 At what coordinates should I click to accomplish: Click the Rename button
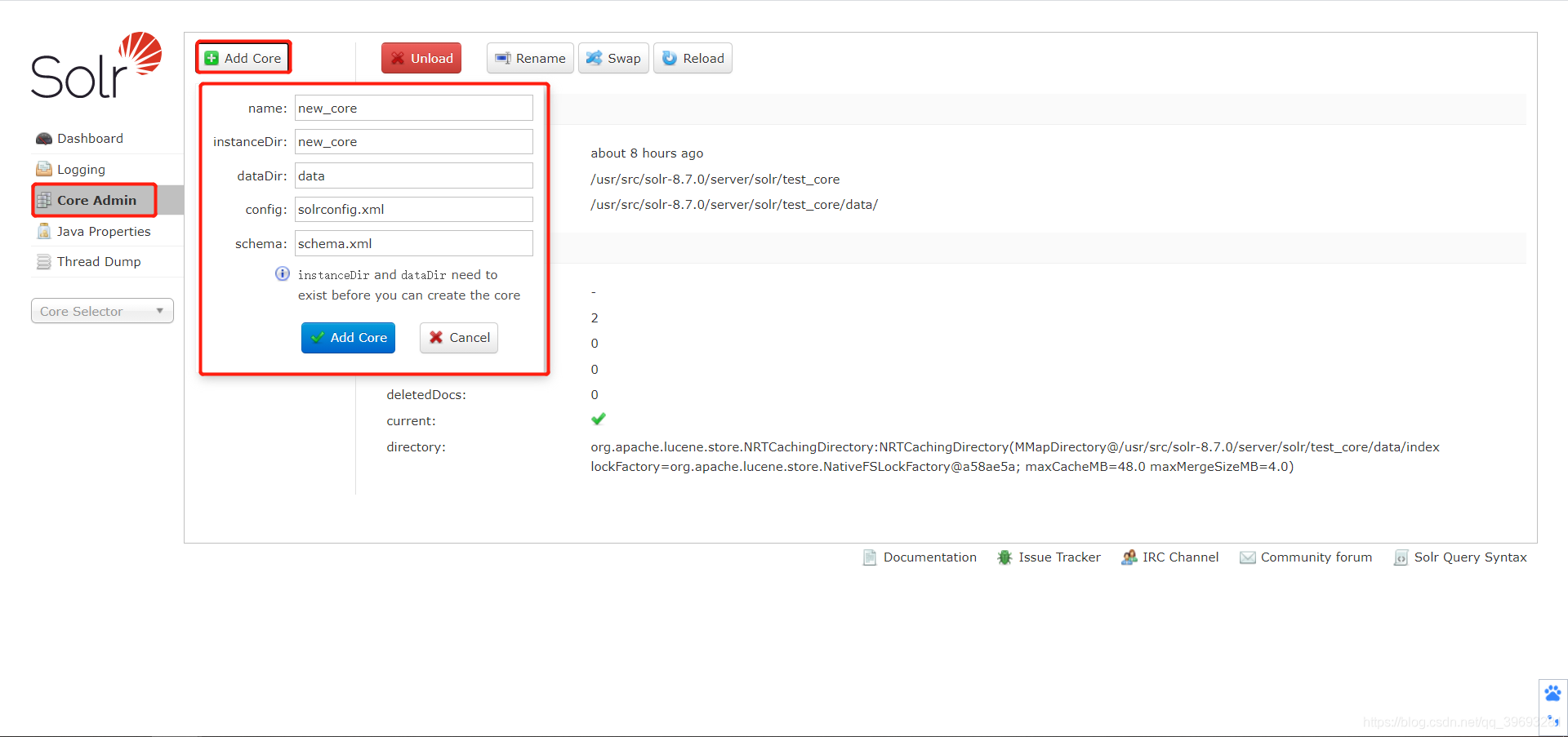[x=530, y=58]
